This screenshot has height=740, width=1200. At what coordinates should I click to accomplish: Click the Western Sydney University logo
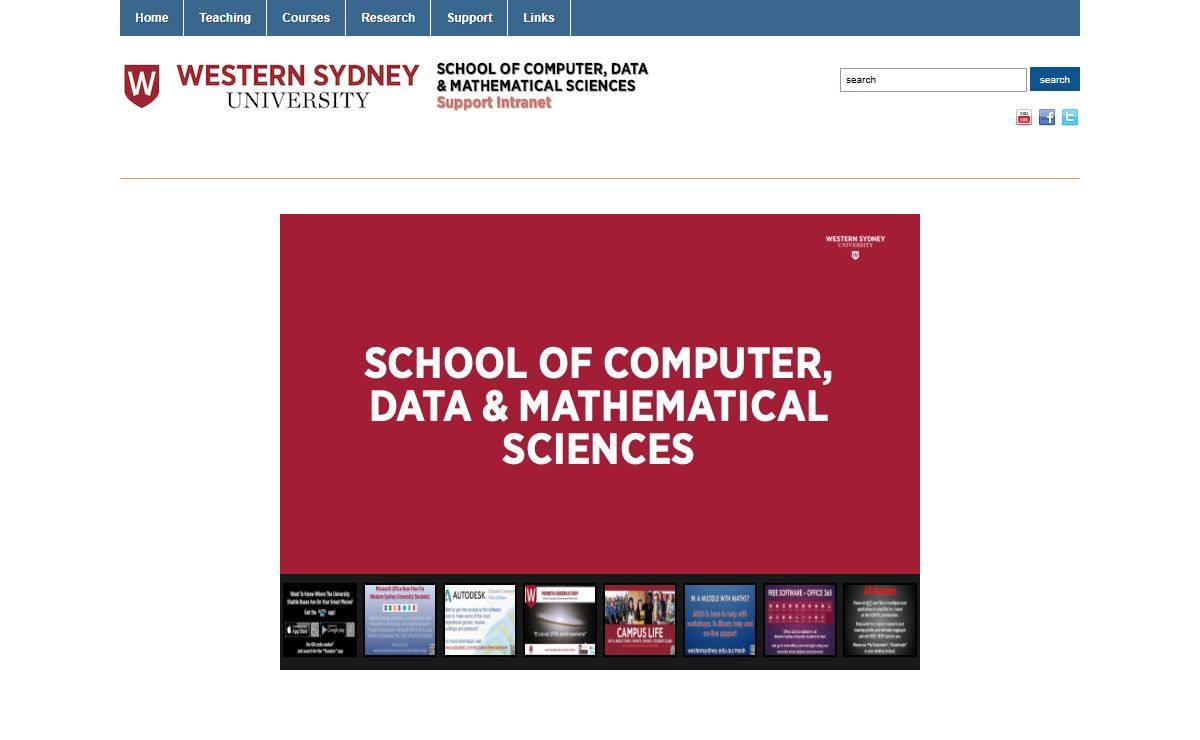pos(272,86)
